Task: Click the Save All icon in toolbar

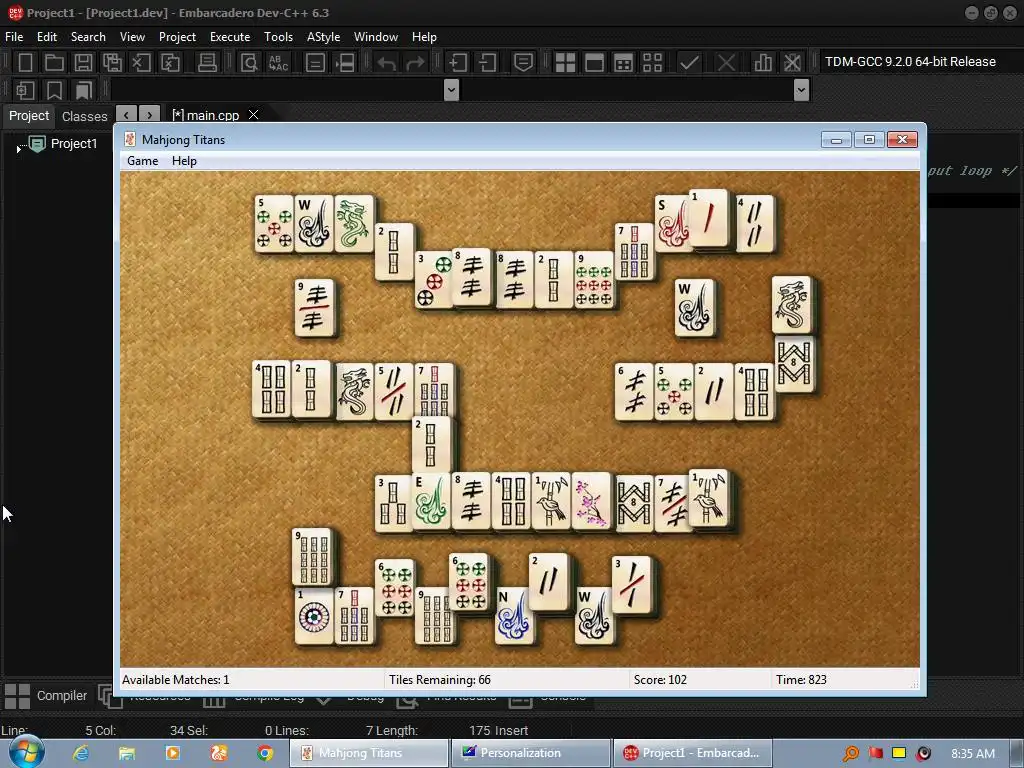Action: [x=112, y=63]
